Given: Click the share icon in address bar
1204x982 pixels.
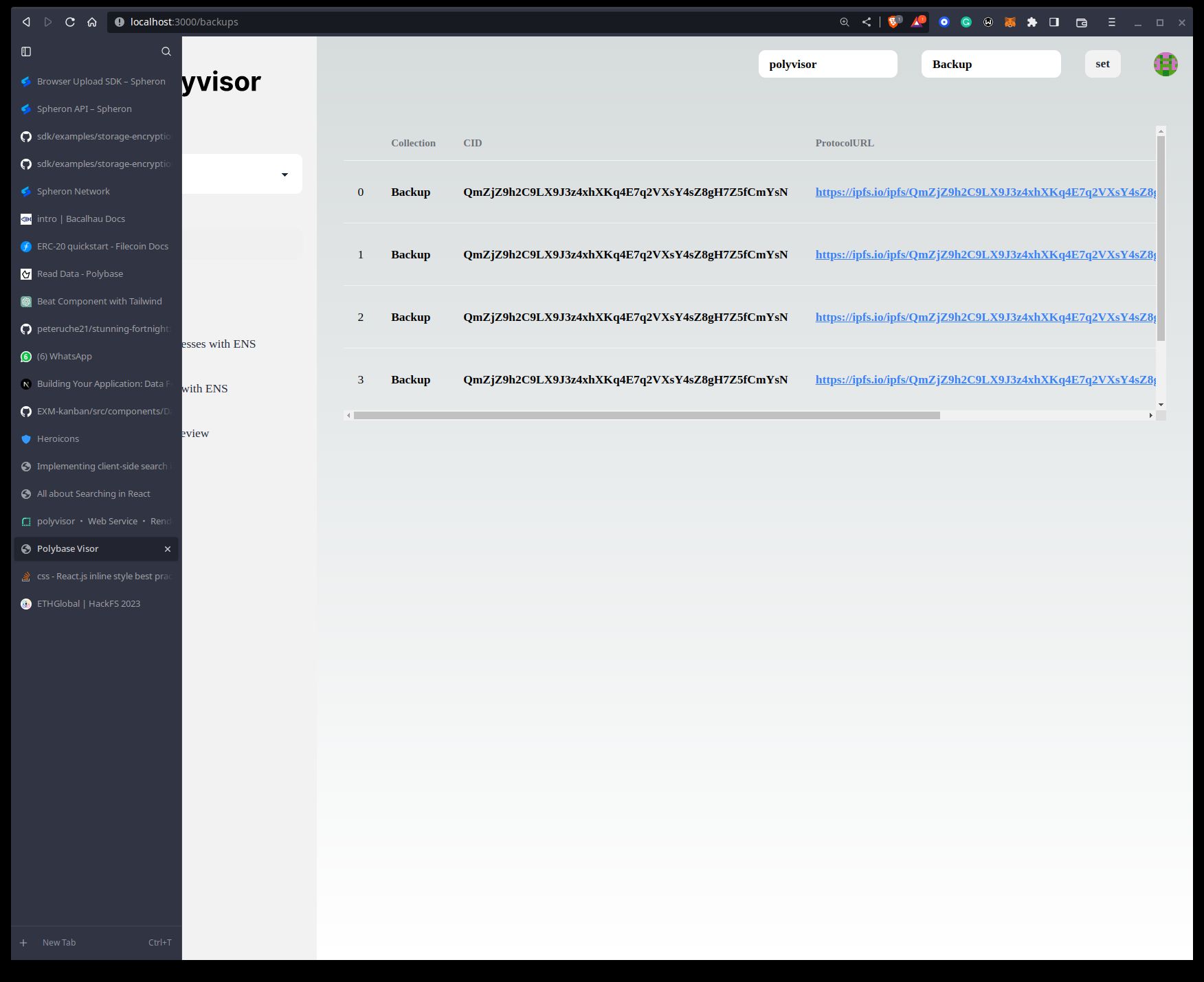Looking at the screenshot, I should point(867,22).
